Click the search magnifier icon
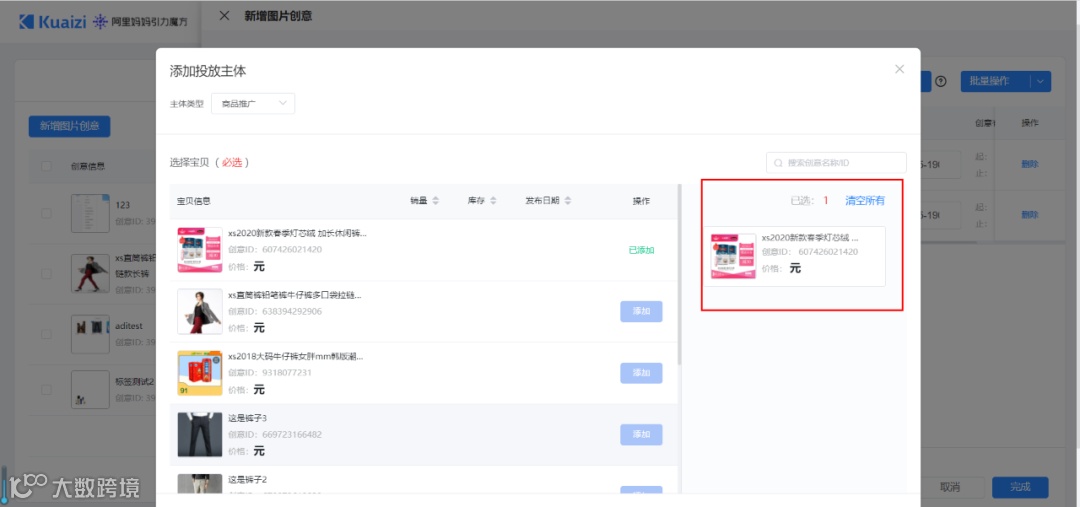1080x507 pixels. point(778,163)
